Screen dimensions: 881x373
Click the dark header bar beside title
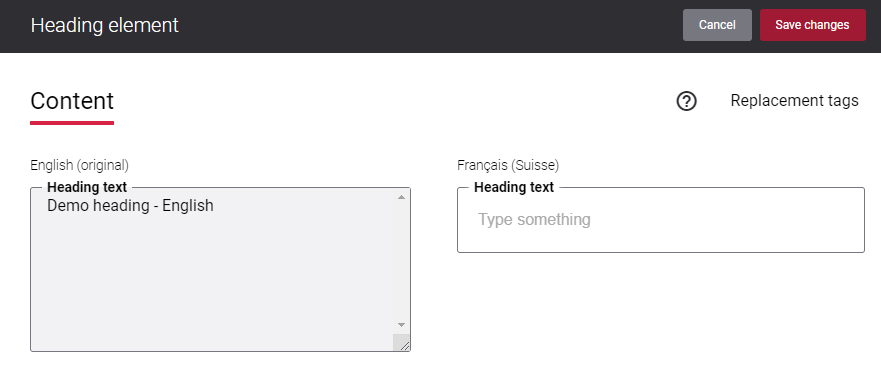coord(427,25)
